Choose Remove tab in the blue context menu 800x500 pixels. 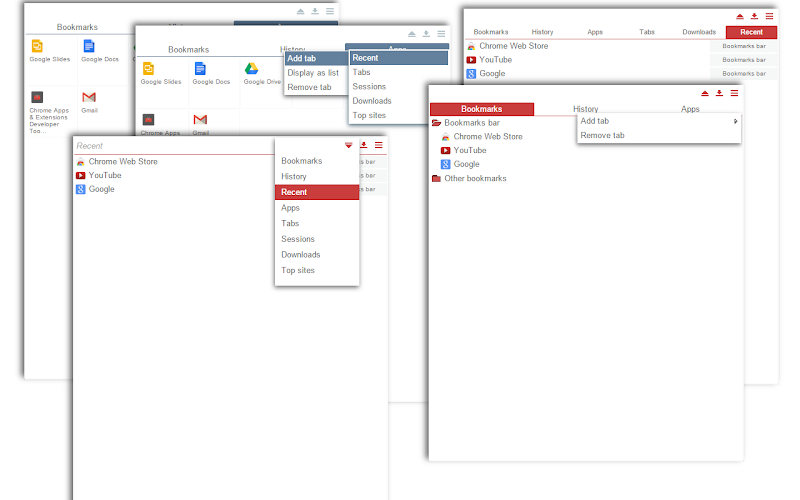pos(316,87)
